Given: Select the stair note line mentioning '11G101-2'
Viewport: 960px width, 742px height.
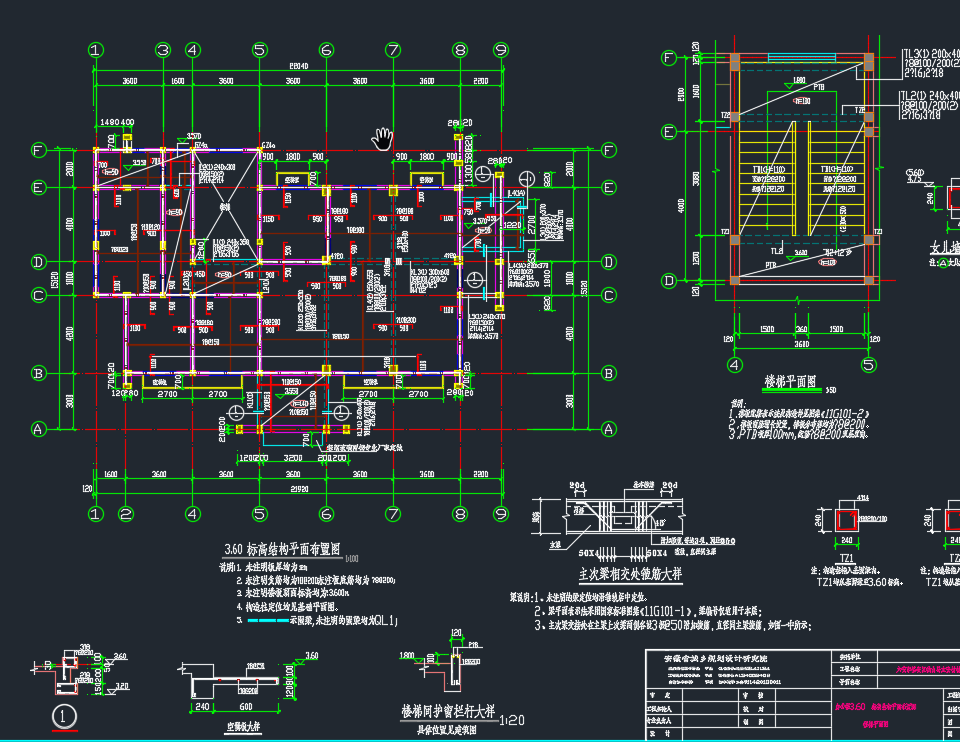Looking at the screenshot, I should [798, 414].
